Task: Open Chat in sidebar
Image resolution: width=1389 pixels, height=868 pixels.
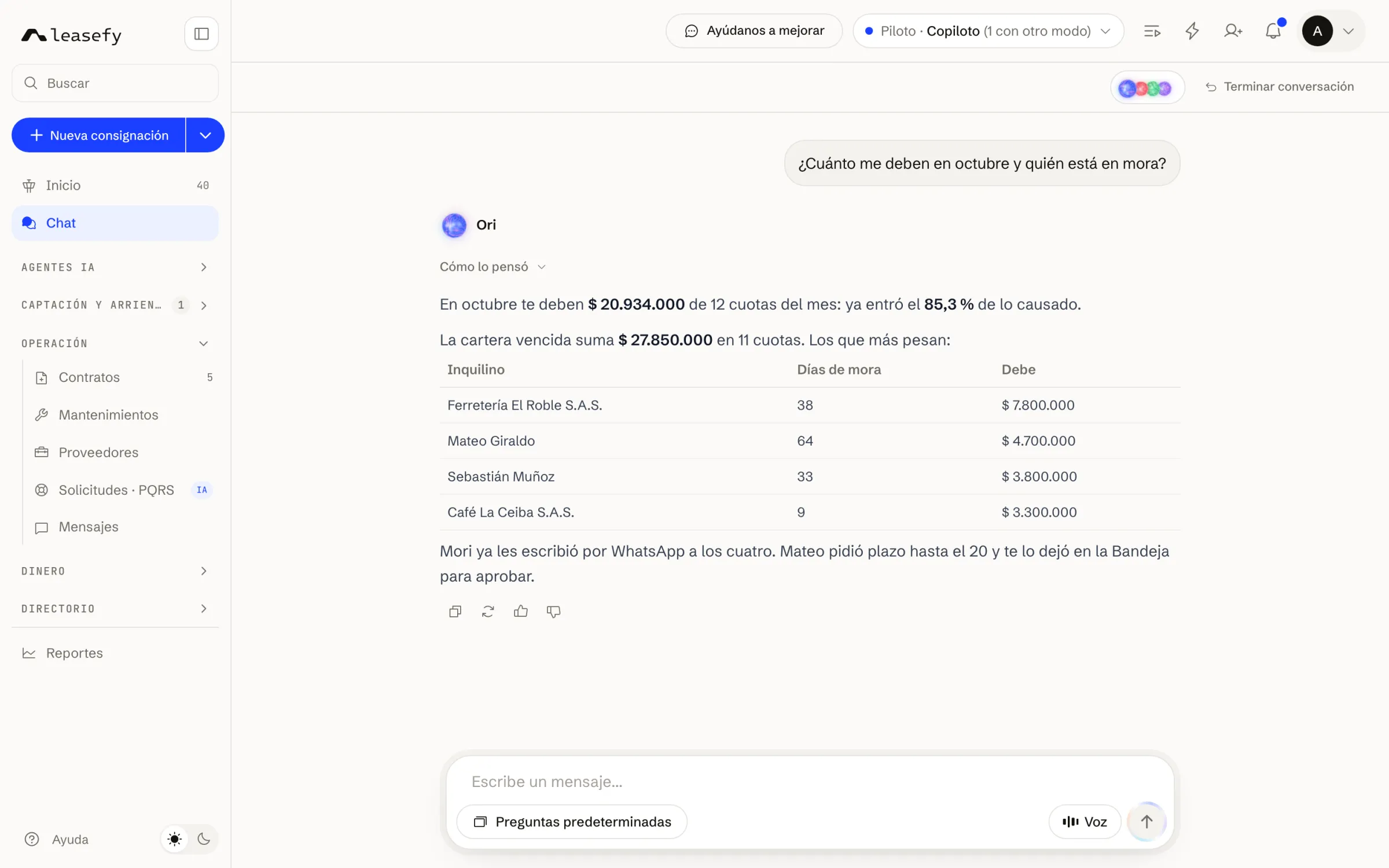Action: point(115,223)
